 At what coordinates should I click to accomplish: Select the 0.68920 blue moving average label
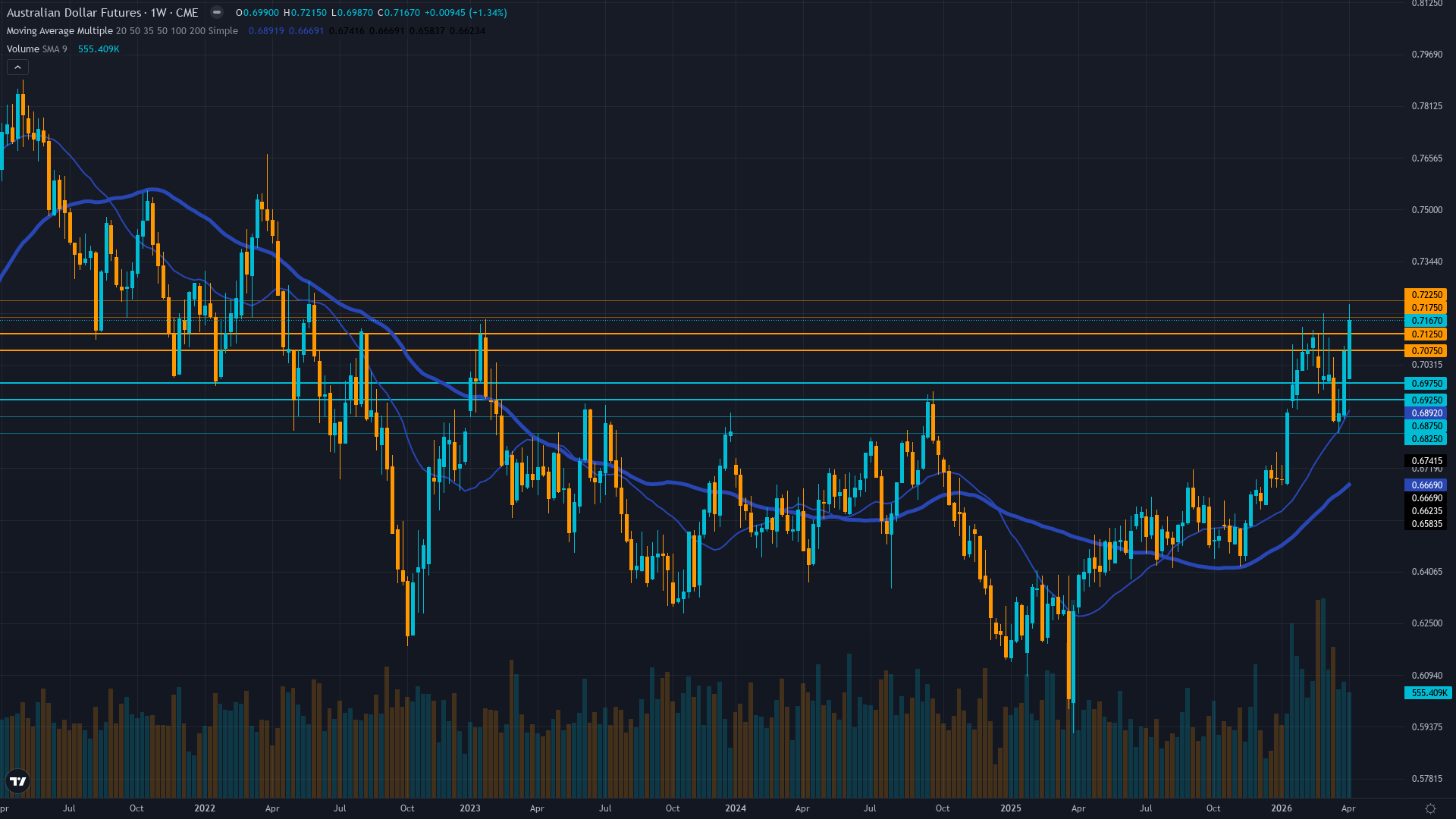click(x=1426, y=413)
